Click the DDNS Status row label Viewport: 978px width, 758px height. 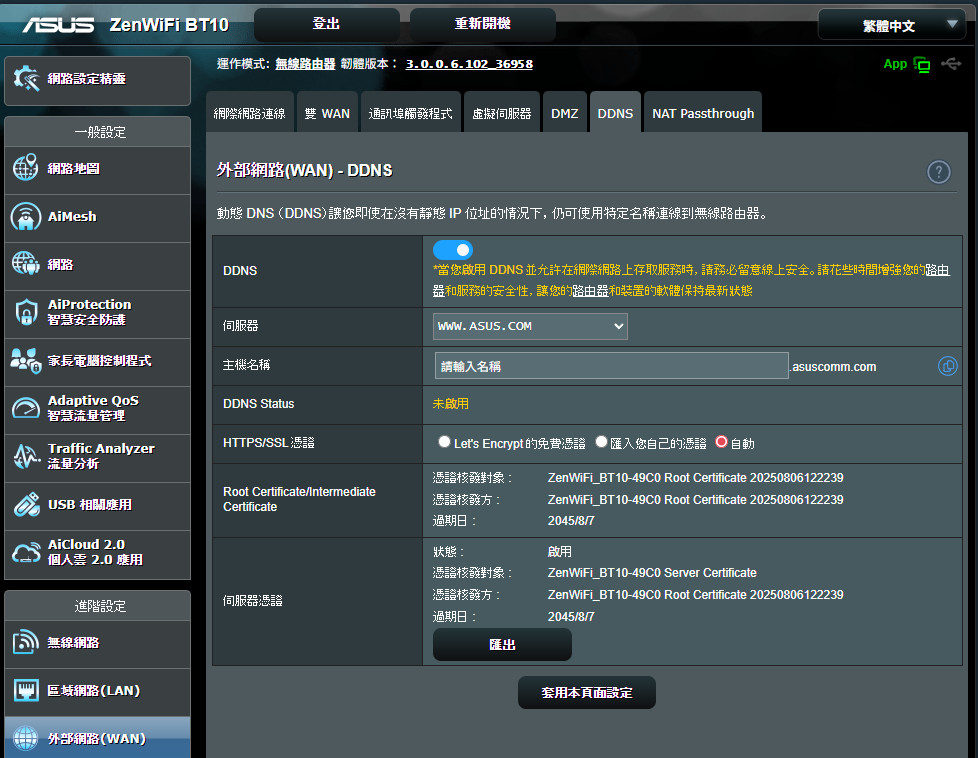[x=258, y=404]
